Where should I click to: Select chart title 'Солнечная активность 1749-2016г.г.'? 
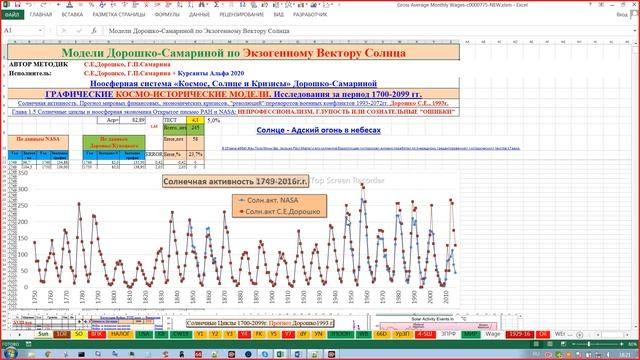[x=236, y=181]
